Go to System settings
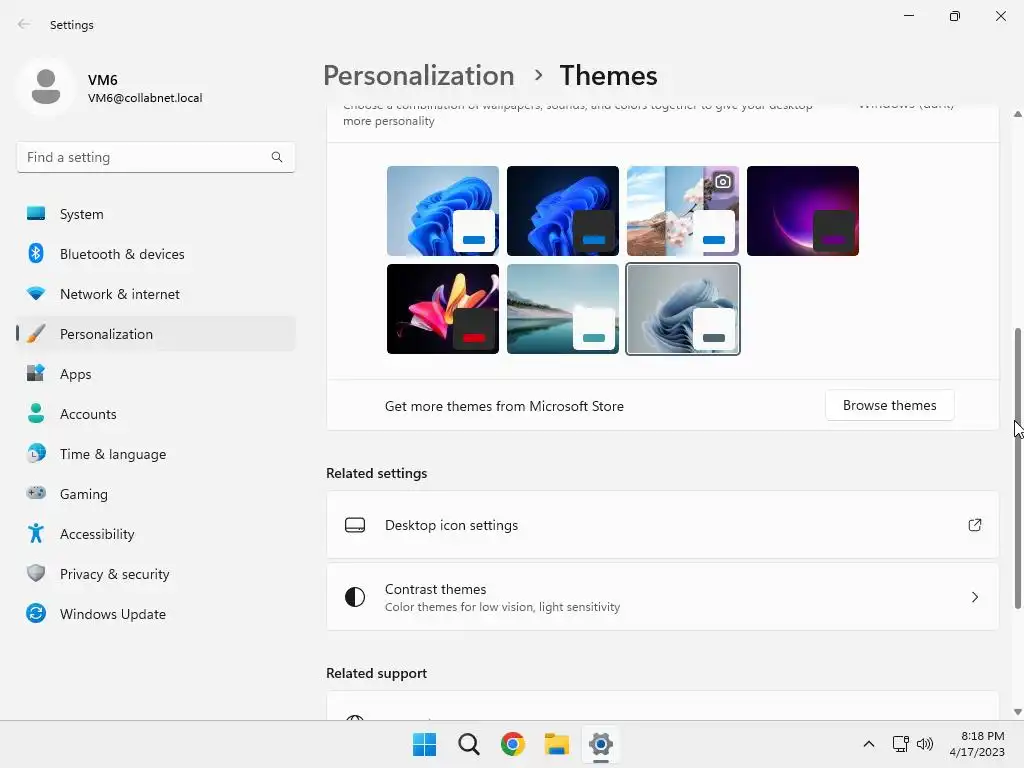 pyautogui.click(x=155, y=214)
